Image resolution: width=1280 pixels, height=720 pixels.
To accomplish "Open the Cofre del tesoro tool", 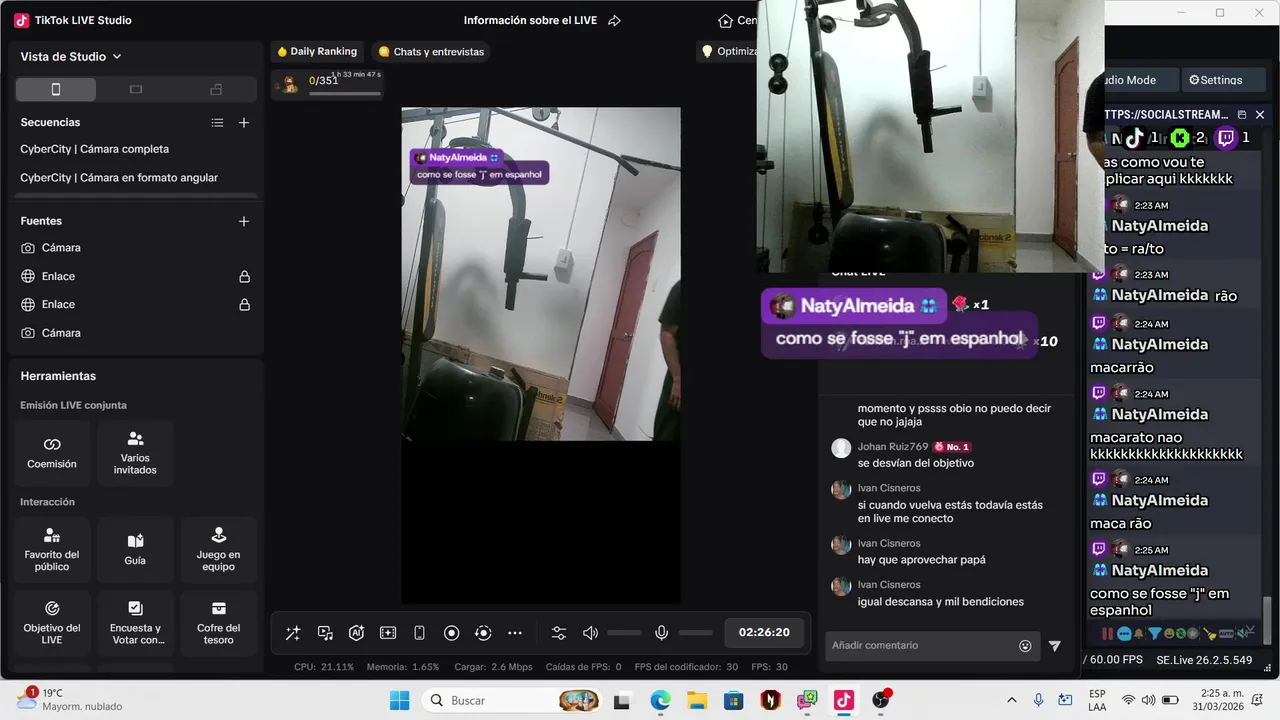I will (x=218, y=623).
